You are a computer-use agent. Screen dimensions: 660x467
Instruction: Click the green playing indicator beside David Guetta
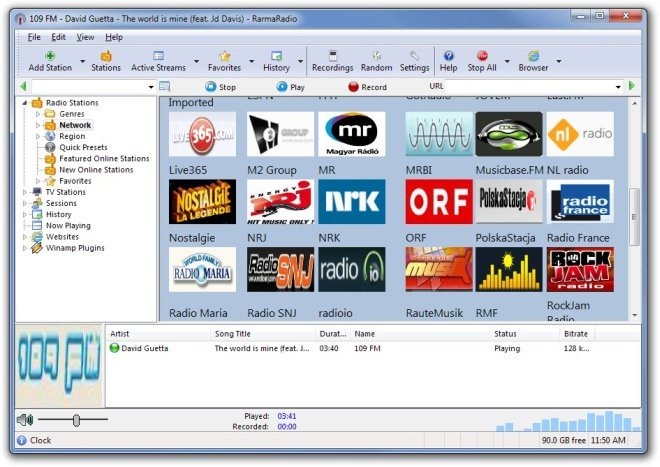click(x=114, y=348)
